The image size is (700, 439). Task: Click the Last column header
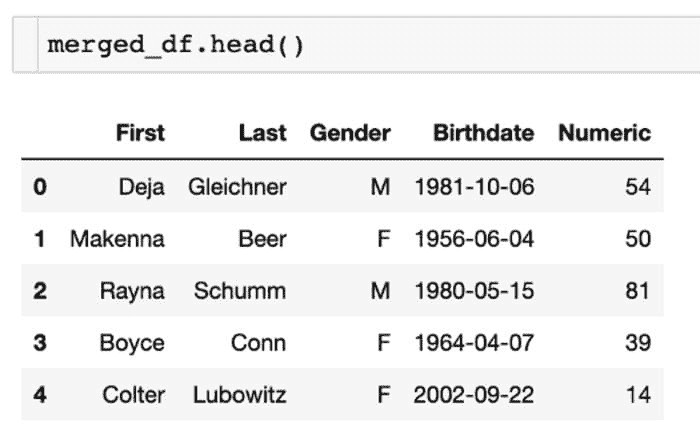(x=262, y=133)
